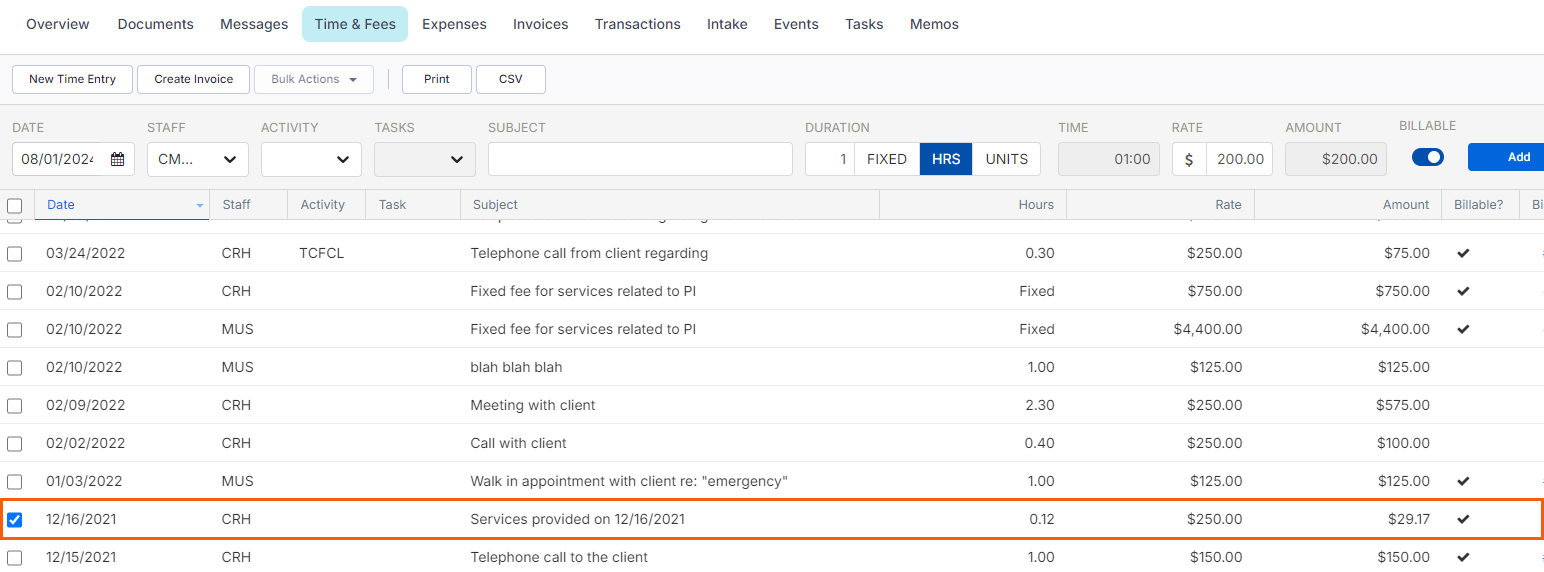
Task: Select the 03/24/2022 entry checkbox
Action: (x=15, y=254)
